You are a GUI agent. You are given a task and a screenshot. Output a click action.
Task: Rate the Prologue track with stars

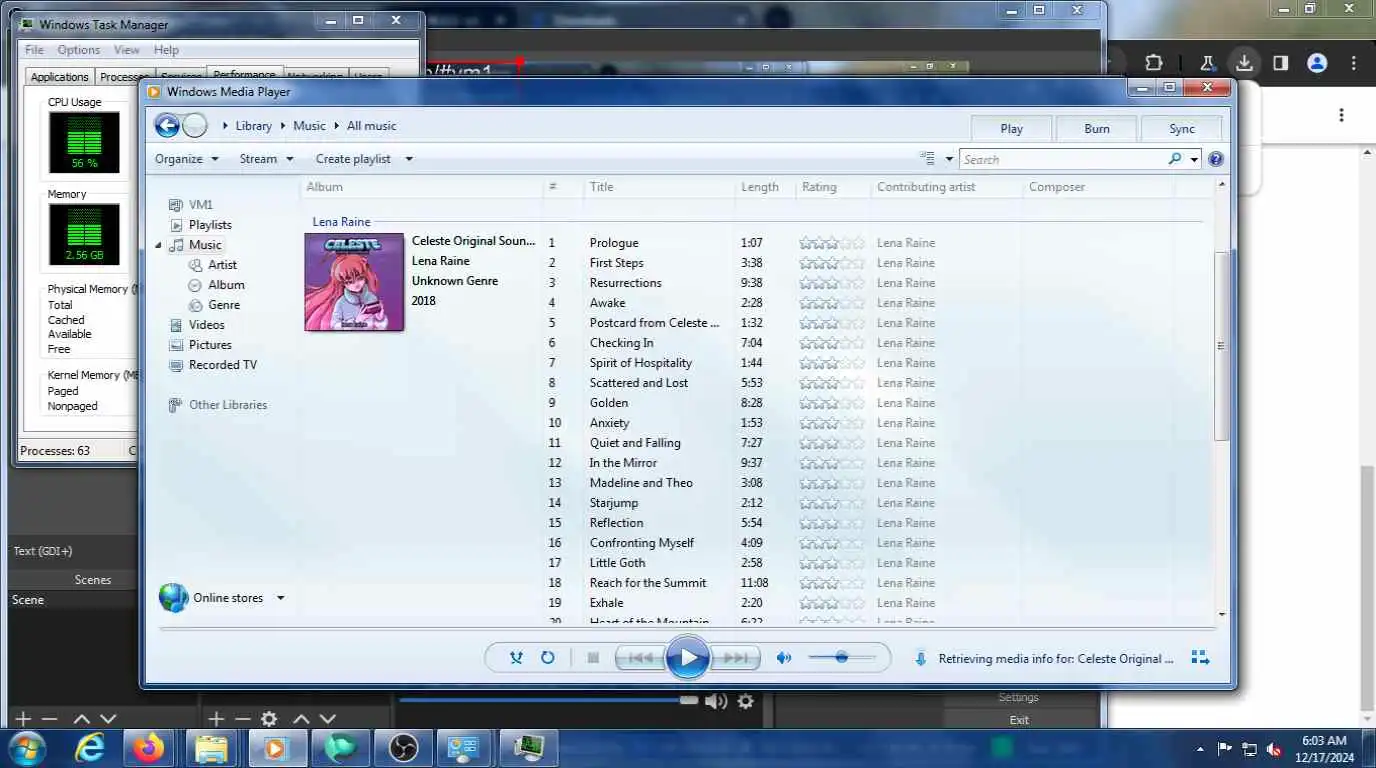coord(832,243)
